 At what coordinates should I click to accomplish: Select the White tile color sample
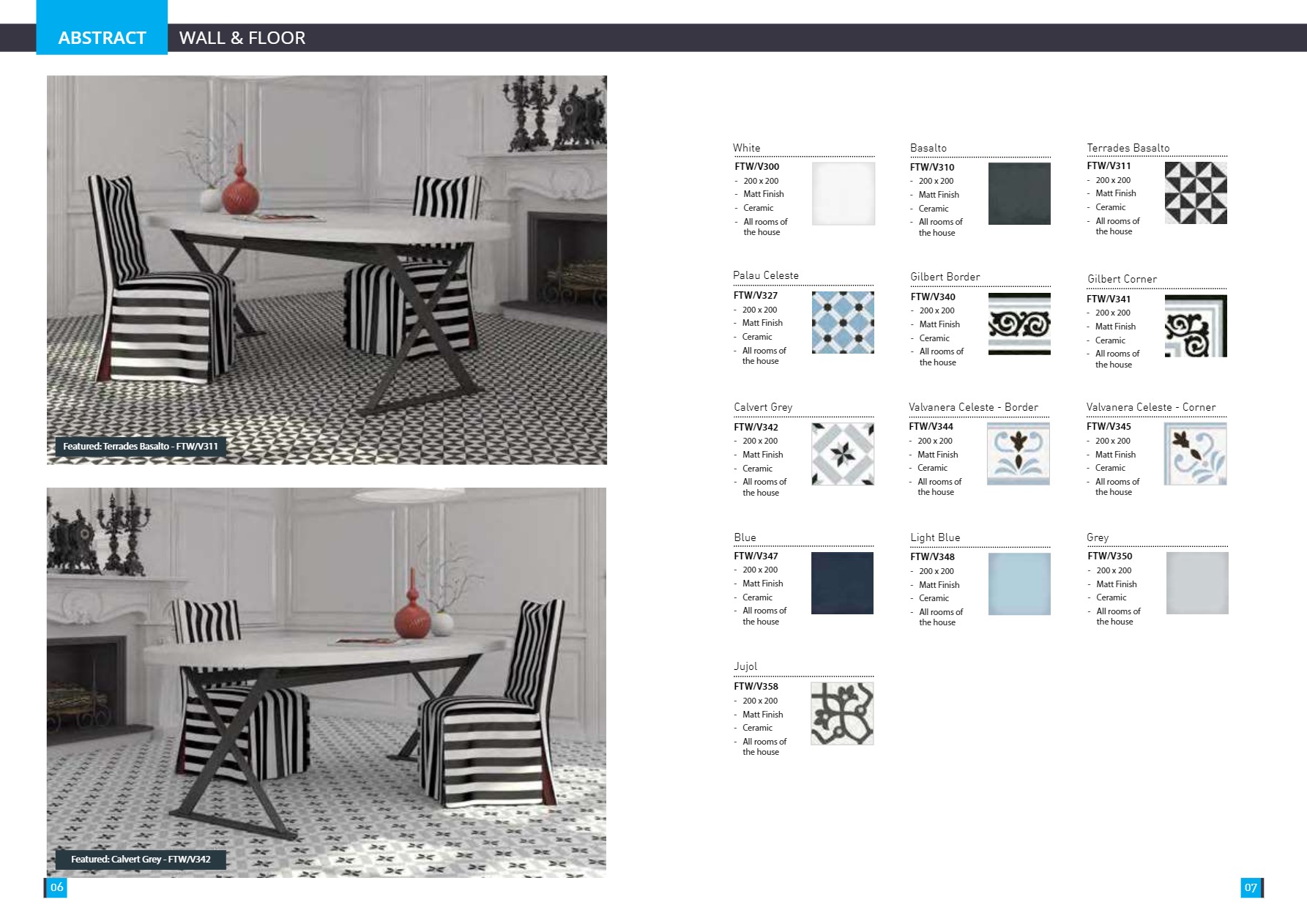coord(842,194)
